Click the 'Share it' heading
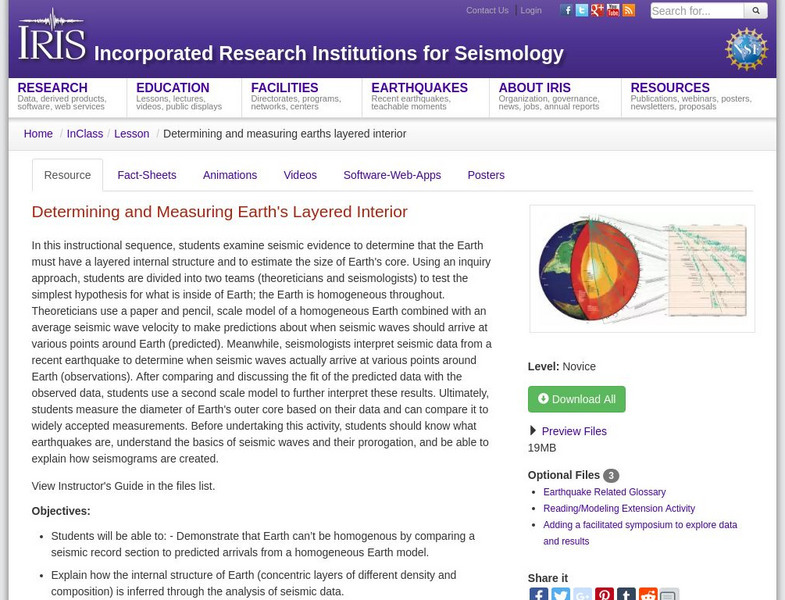 point(548,578)
